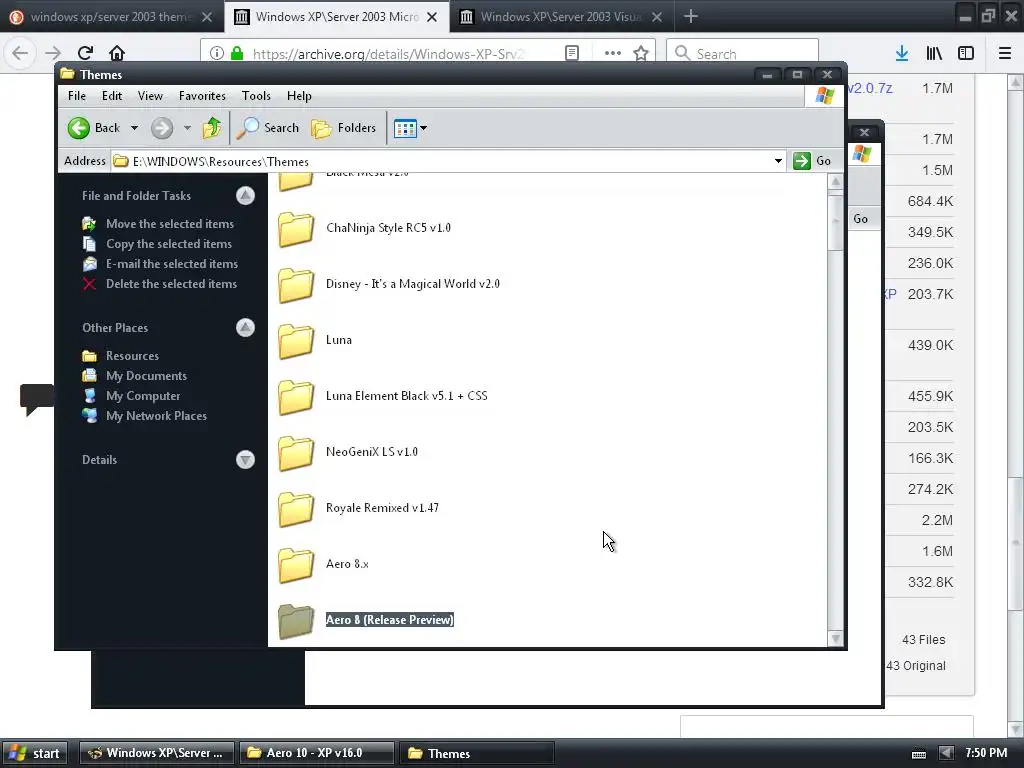
Task: Click the green Go arrow
Action: tap(801, 161)
